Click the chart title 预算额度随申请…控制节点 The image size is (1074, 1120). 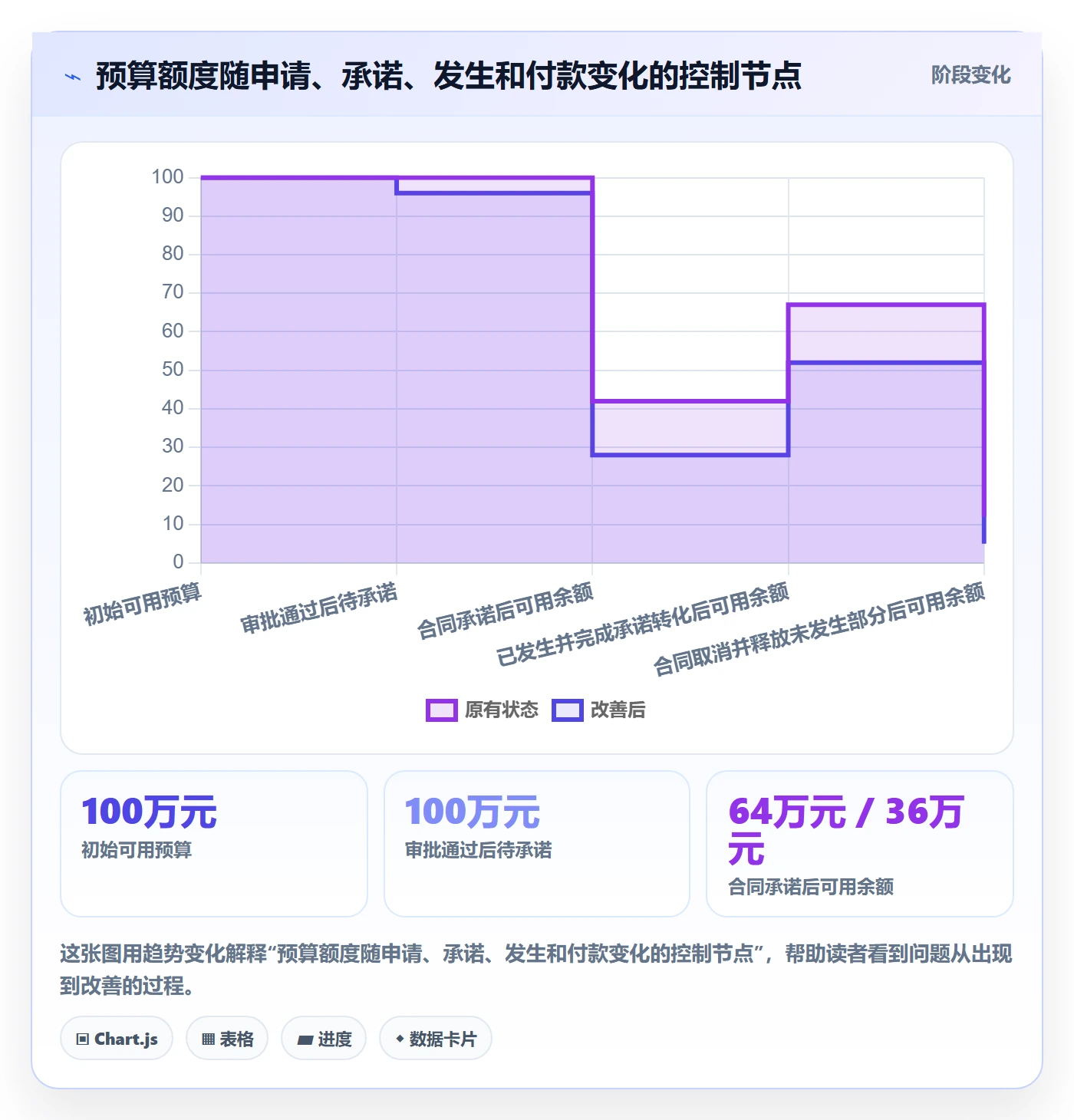click(449, 76)
